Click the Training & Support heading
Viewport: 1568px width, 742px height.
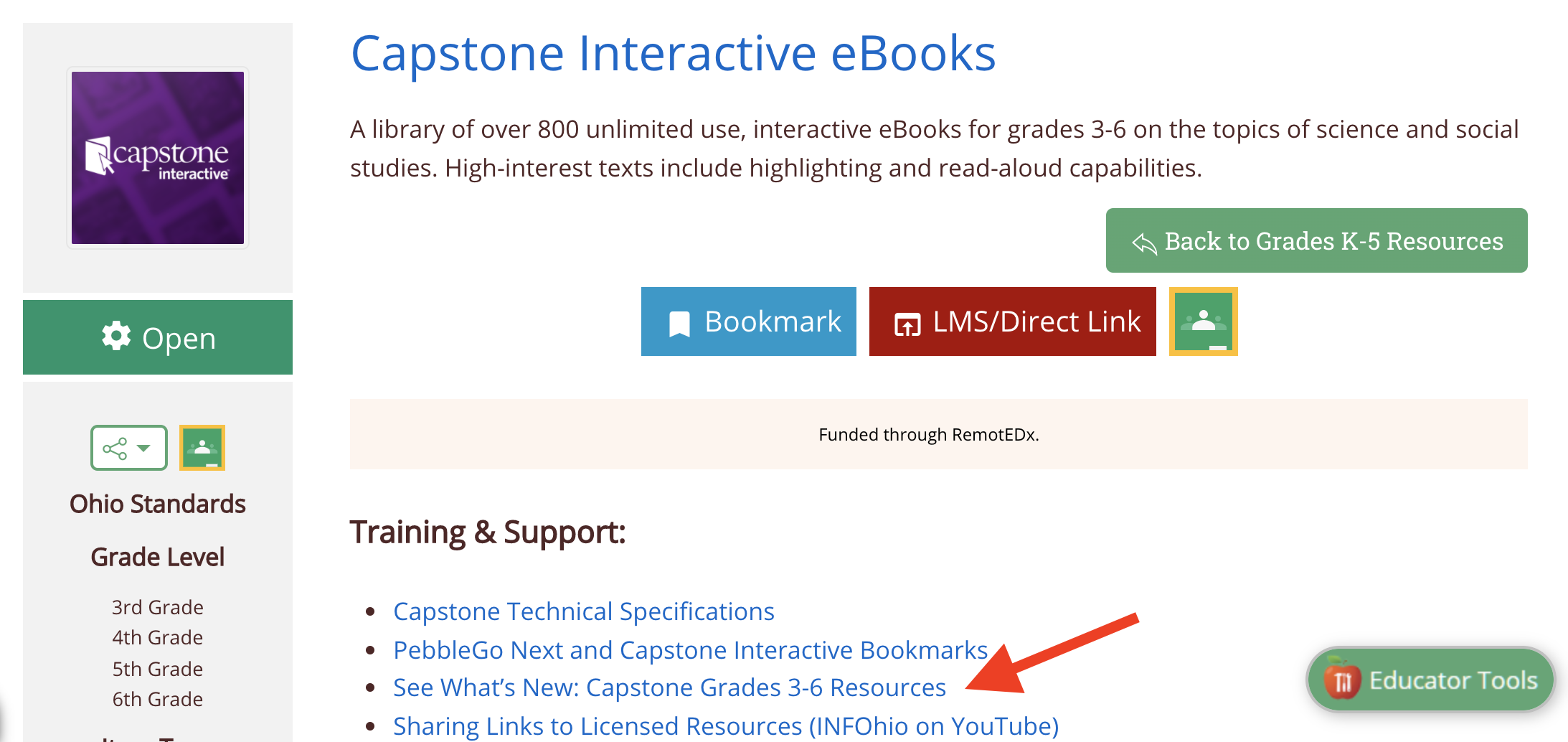[x=488, y=532]
